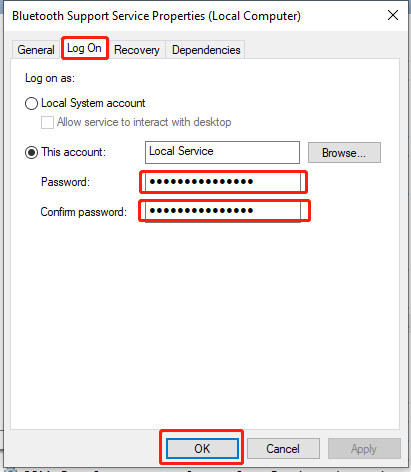The image size is (411, 472).
Task: Open the Recovery tab
Action: (137, 50)
